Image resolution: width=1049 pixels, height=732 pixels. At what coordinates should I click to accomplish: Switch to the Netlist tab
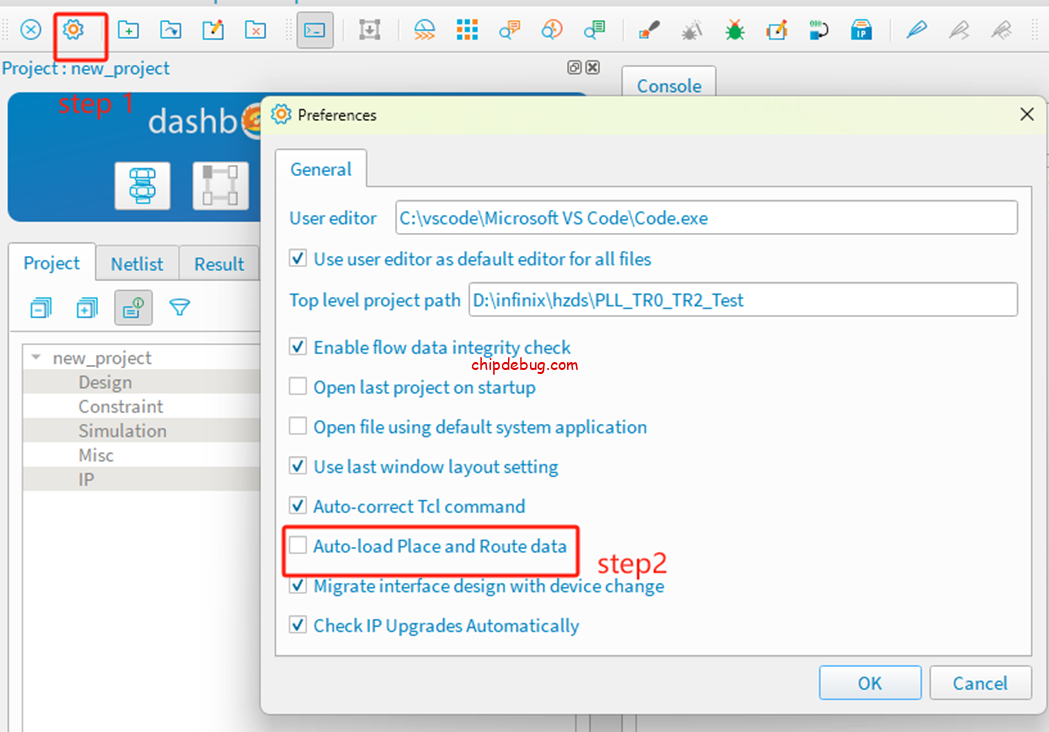tap(137, 264)
